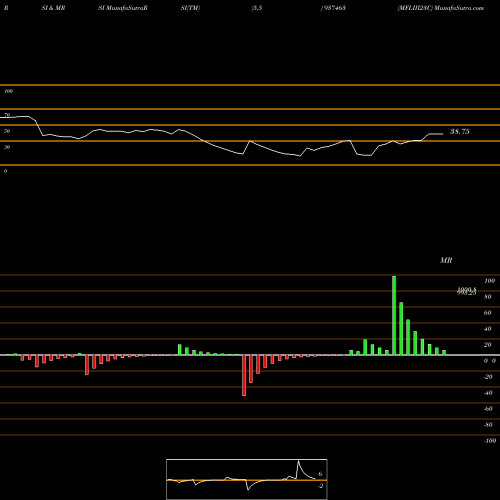The height and width of the screenshot is (500, 500).
Task: Click the tallest green bar in MR chart
Action: click(x=394, y=315)
